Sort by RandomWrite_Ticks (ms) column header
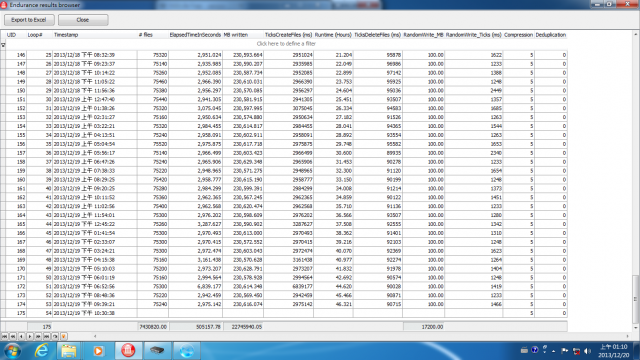640x360 pixels. coord(473,35)
